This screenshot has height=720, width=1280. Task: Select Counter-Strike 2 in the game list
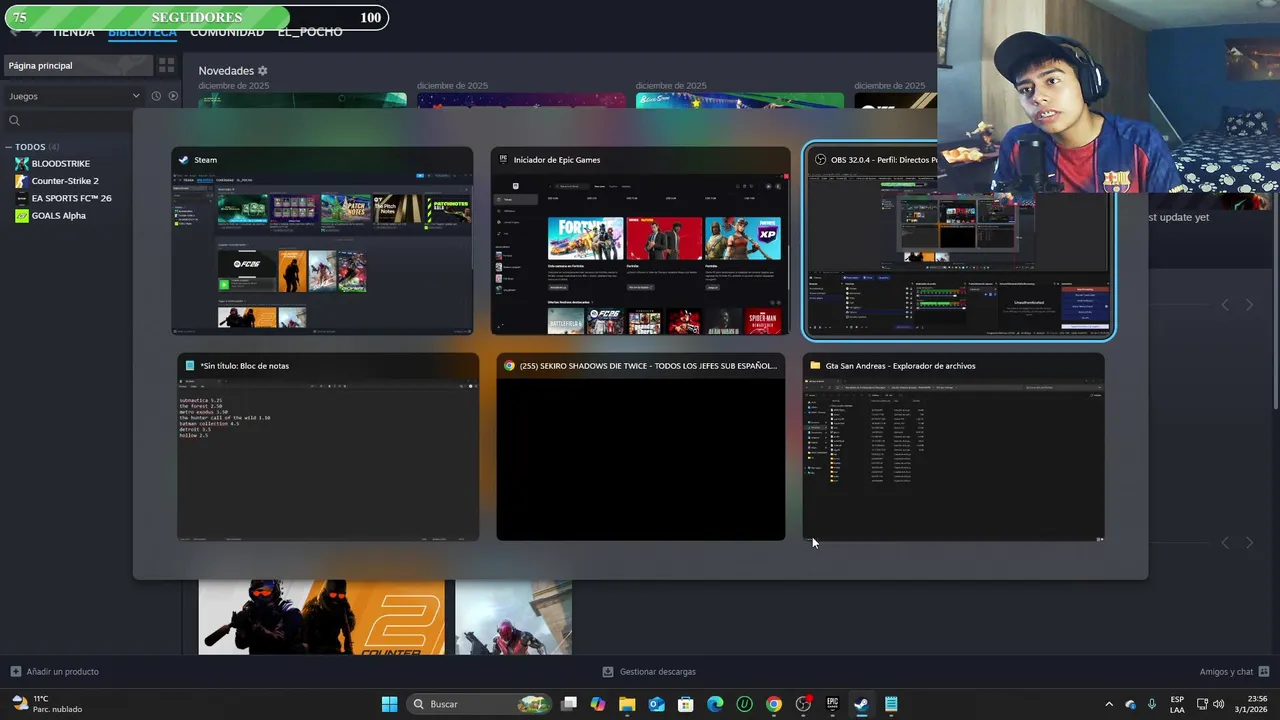[65, 181]
